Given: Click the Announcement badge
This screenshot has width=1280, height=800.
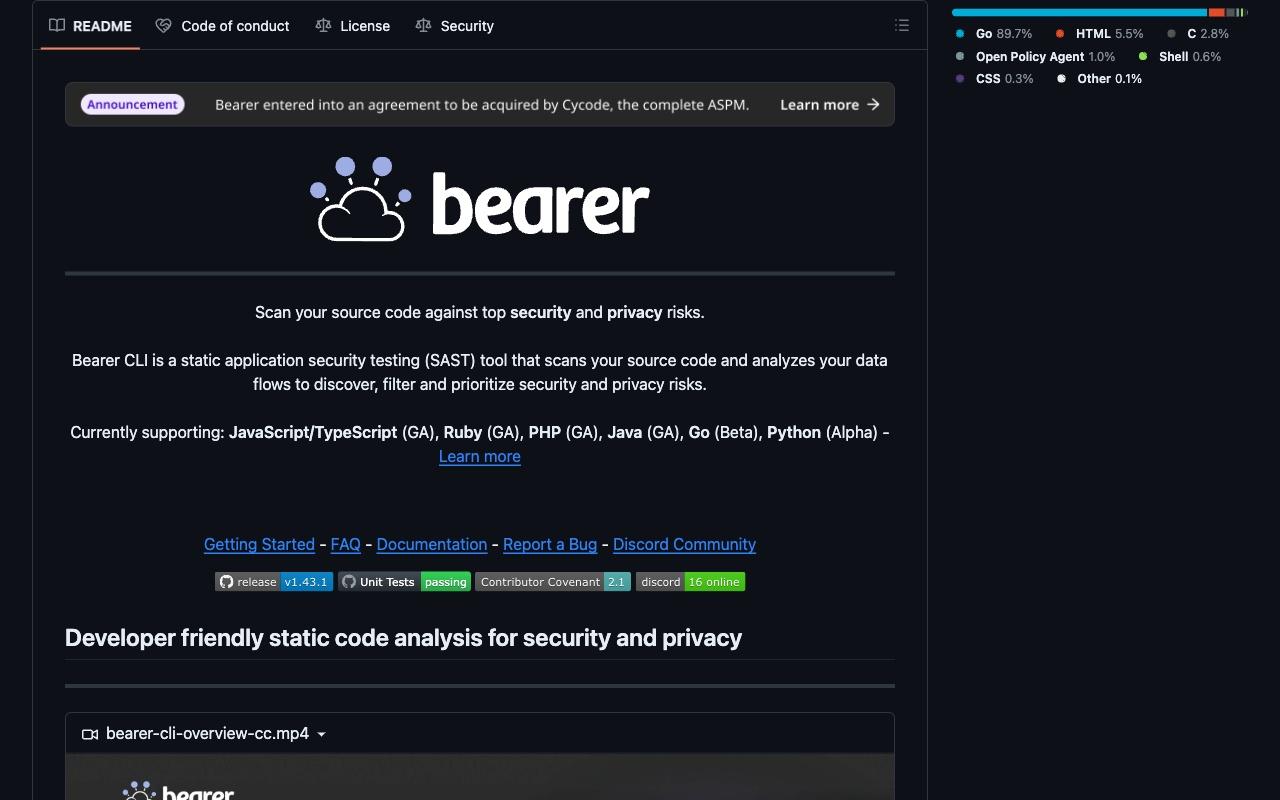Looking at the screenshot, I should [x=132, y=104].
